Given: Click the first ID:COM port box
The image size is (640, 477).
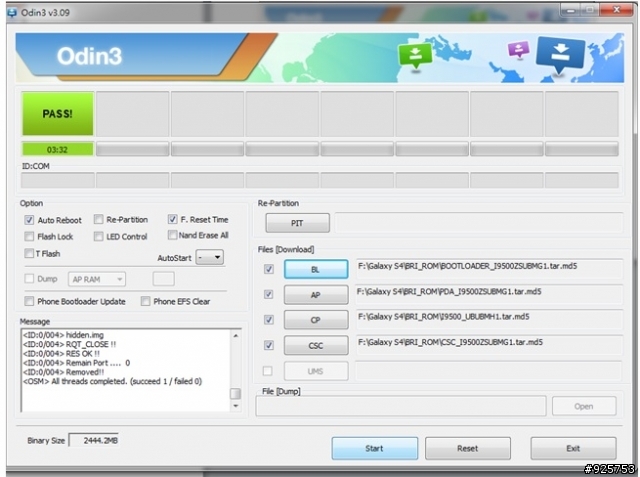Looking at the screenshot, I should pyautogui.click(x=58, y=180).
